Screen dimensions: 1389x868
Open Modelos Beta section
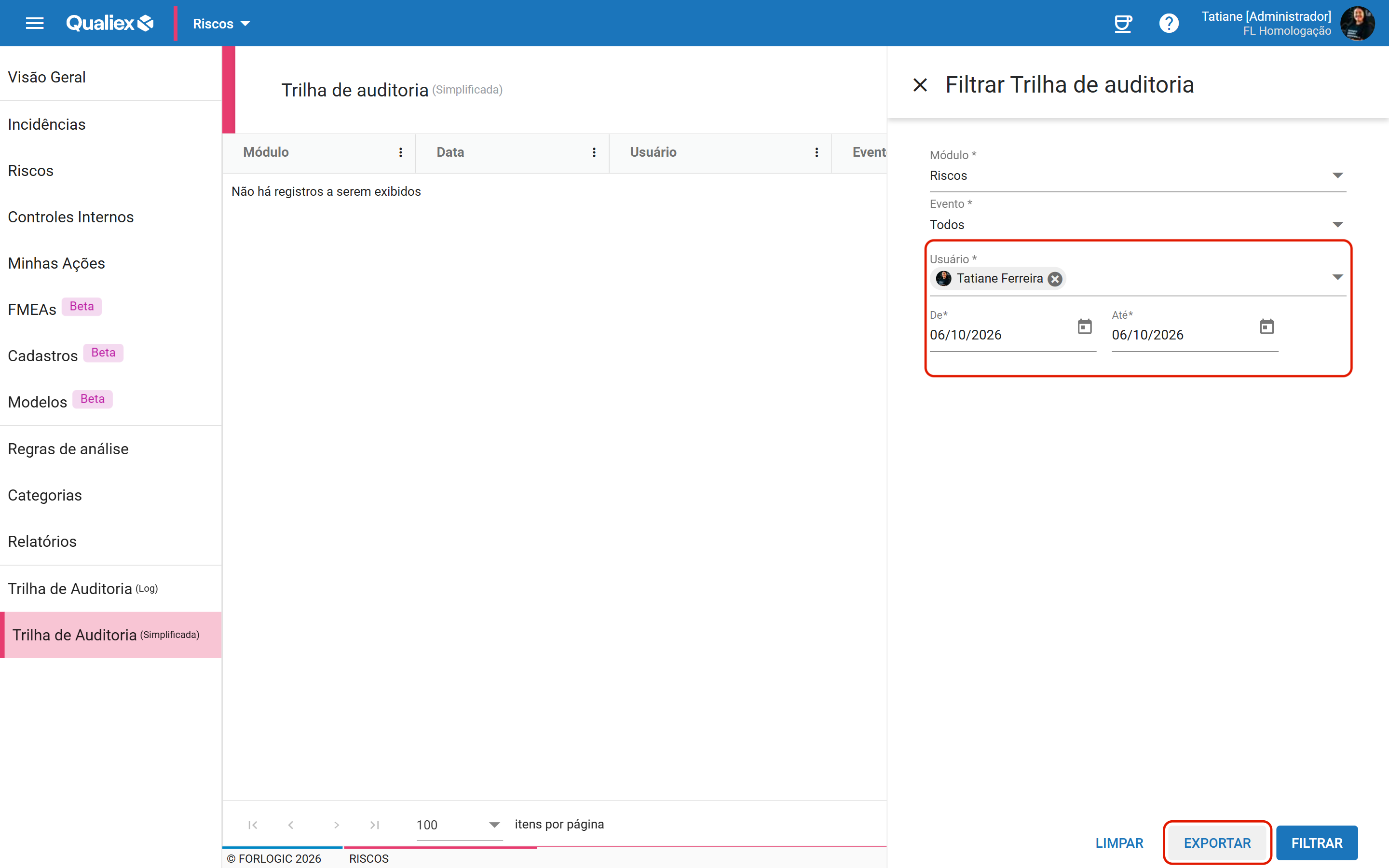pos(111,402)
